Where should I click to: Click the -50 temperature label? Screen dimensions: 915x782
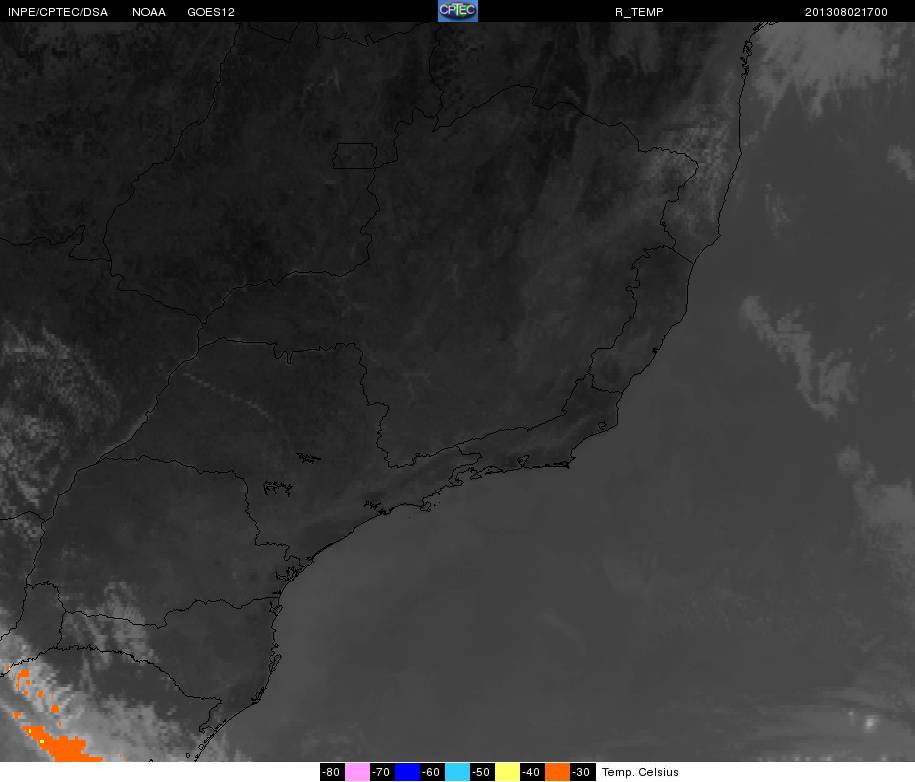tap(481, 772)
